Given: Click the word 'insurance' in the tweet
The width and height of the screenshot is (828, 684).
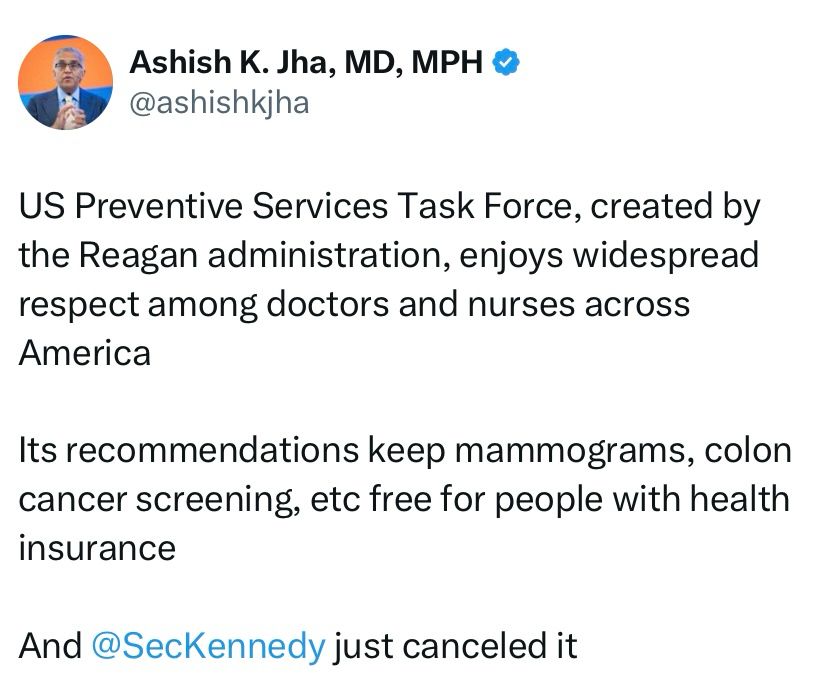Looking at the screenshot, I should (96, 547).
